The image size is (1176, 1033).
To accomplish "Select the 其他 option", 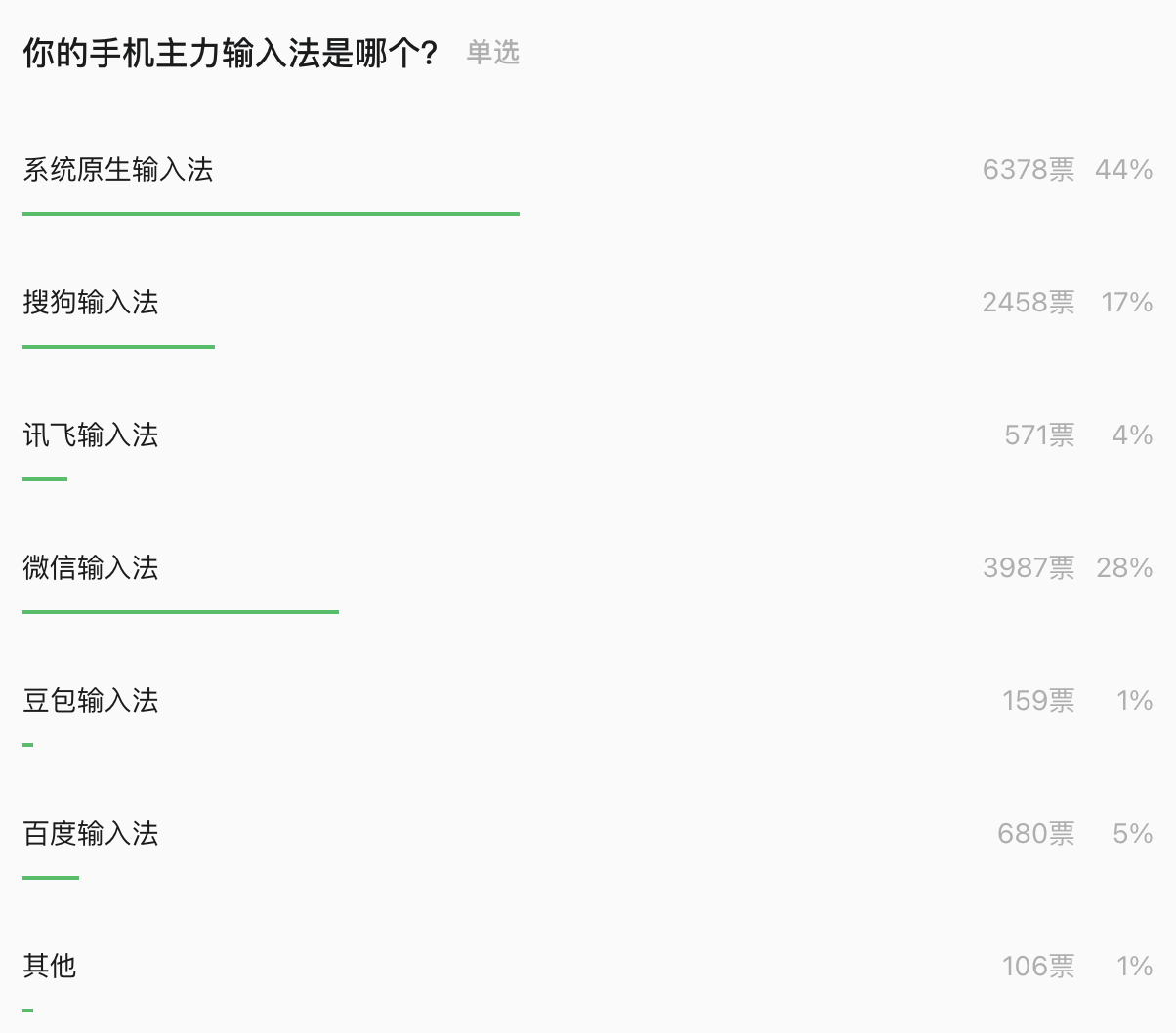I will [x=50, y=967].
